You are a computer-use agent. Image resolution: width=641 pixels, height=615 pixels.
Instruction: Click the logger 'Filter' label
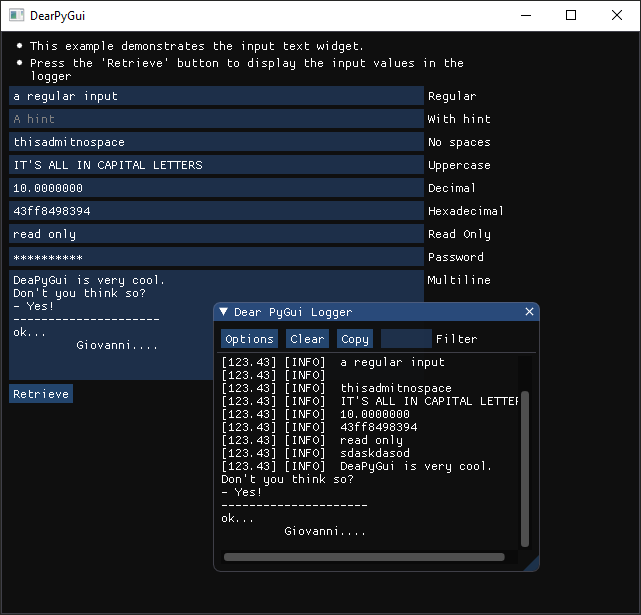[457, 339]
